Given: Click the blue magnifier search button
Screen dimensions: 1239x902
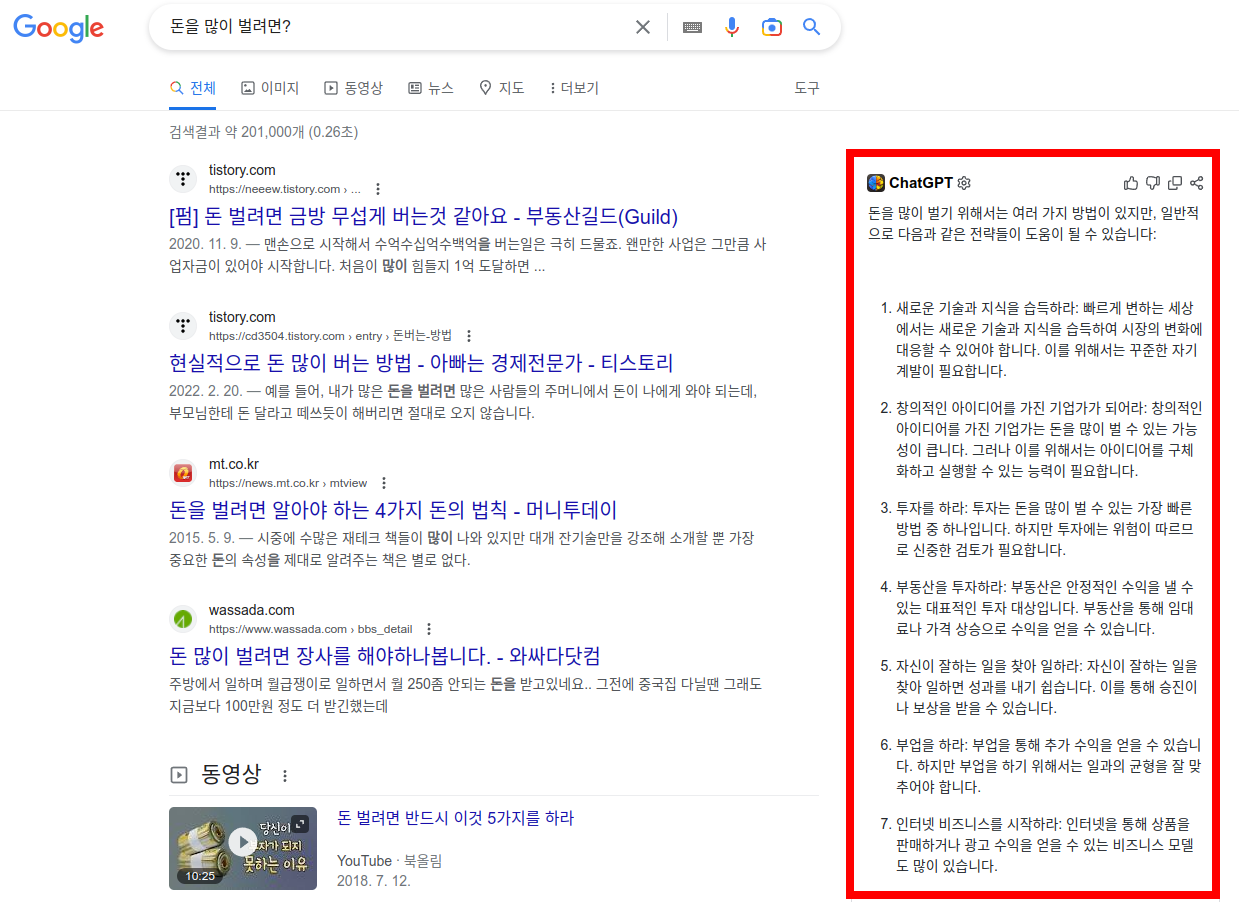Looking at the screenshot, I should (811, 27).
